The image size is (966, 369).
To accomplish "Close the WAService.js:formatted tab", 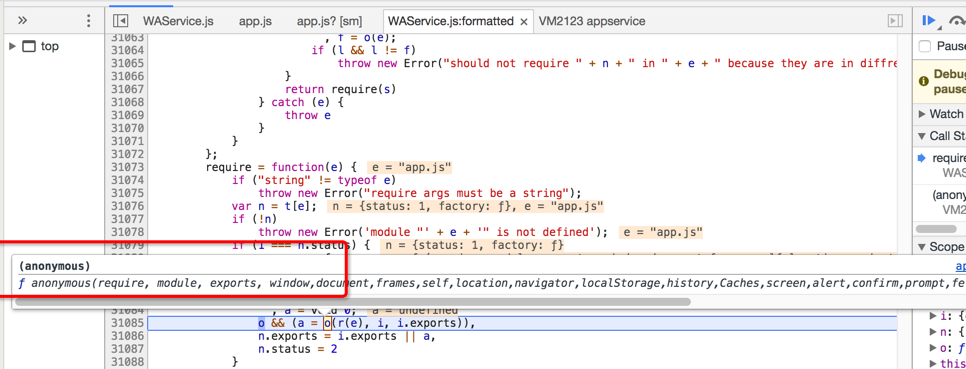I will pos(524,22).
